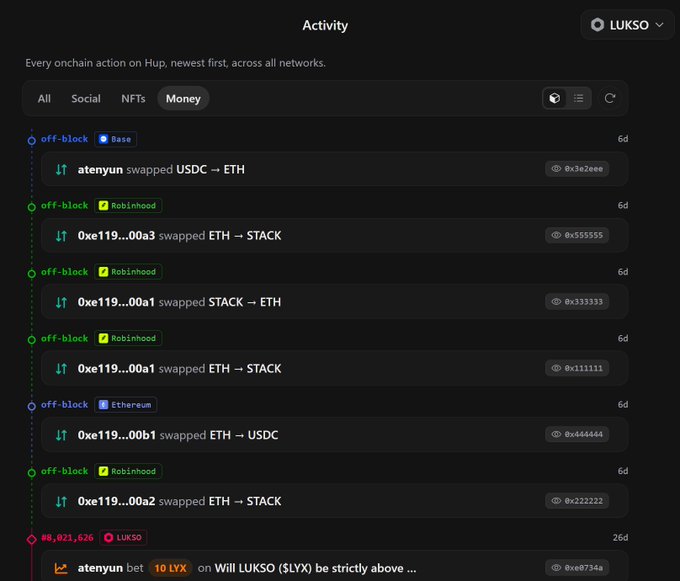
Task: View transaction 0x3e2eee
Action: tap(577, 169)
